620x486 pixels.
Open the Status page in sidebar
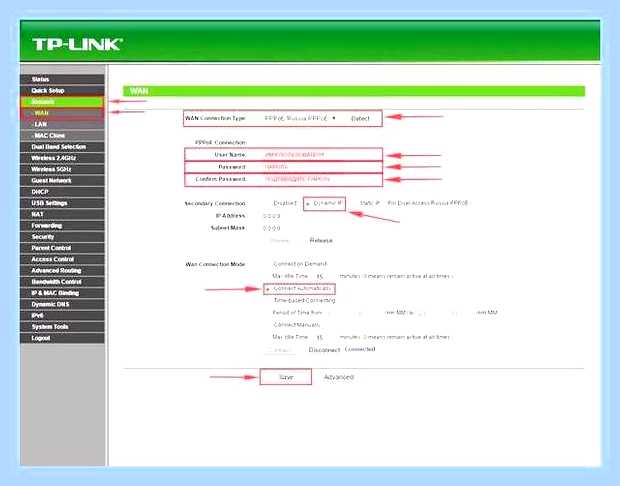click(62, 79)
